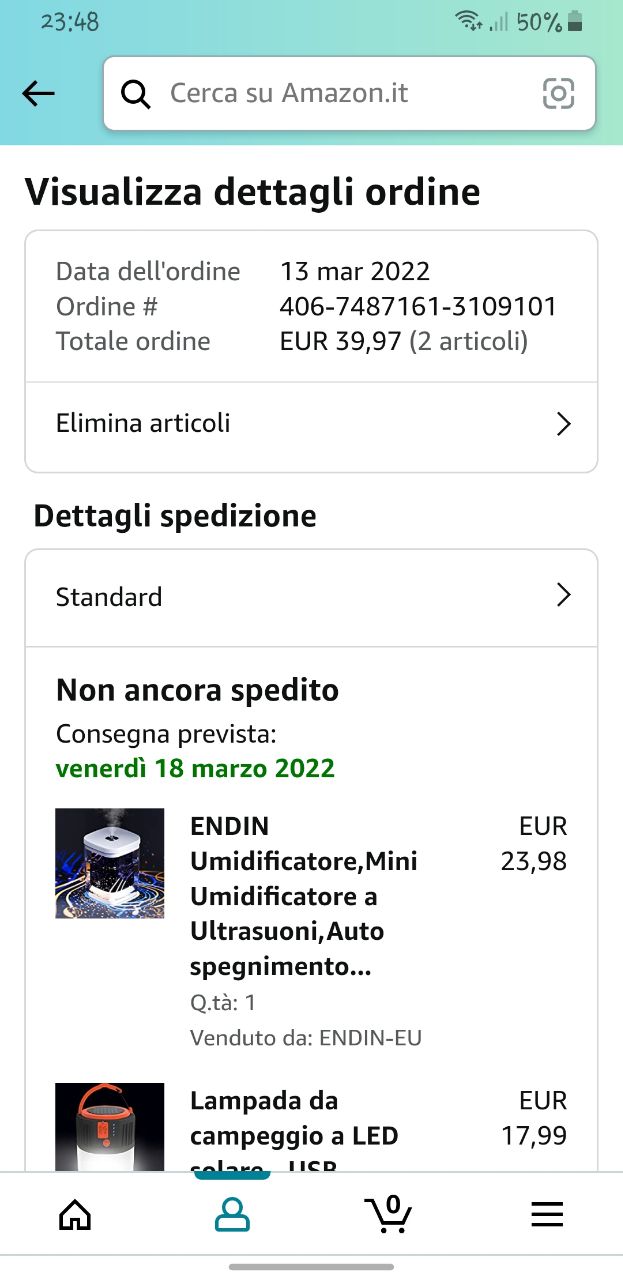Open the hamburger menu
Viewport: 623px width, 1280px height.
pyautogui.click(x=546, y=1214)
